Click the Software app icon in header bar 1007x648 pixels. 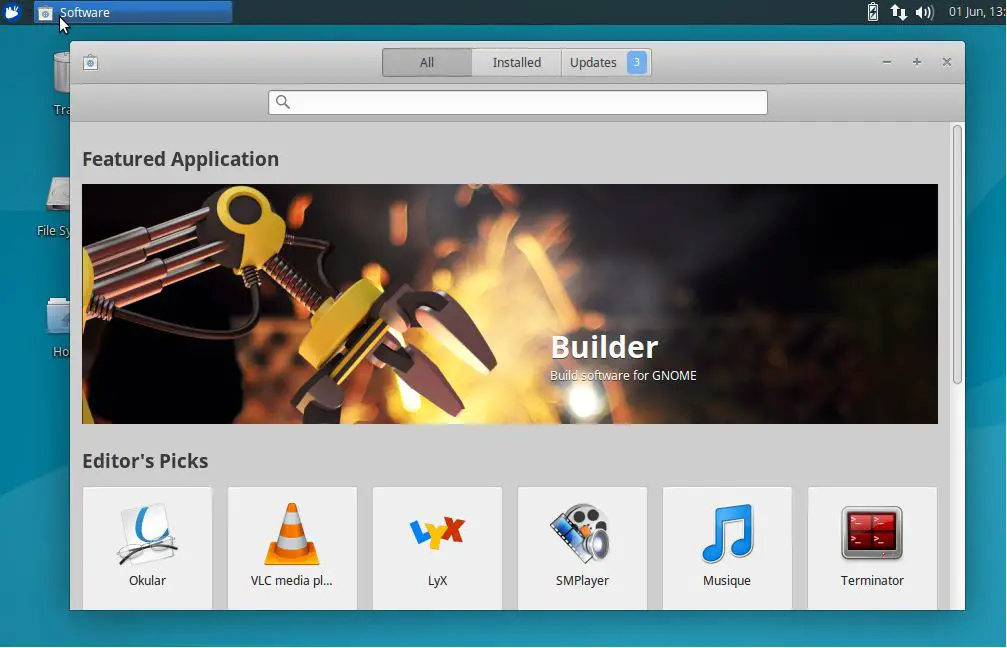coord(91,62)
